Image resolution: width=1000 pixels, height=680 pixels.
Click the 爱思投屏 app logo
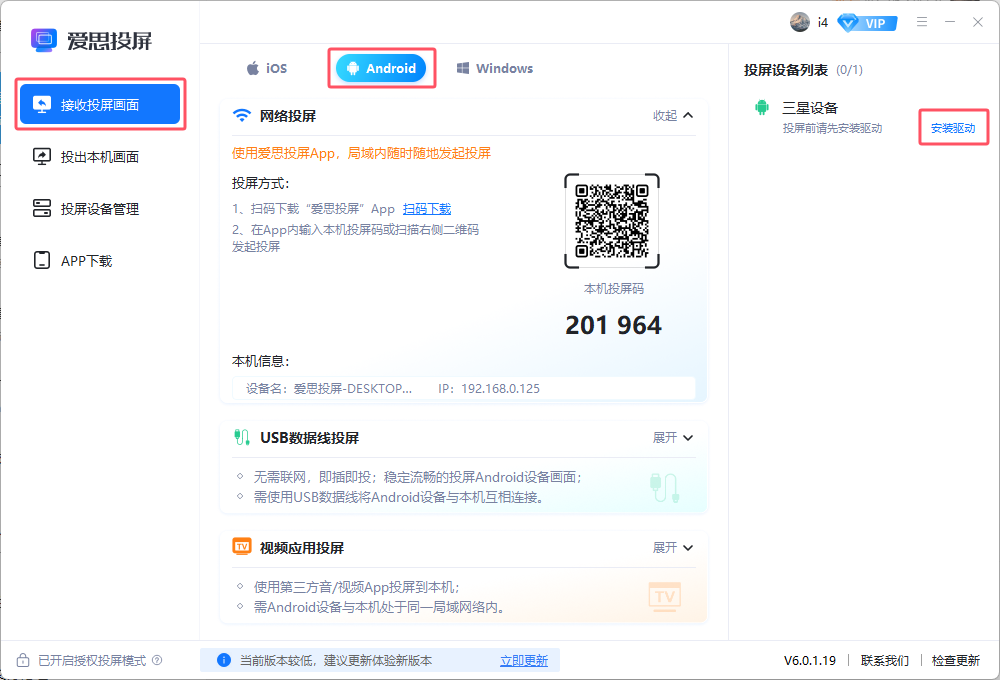click(43, 40)
